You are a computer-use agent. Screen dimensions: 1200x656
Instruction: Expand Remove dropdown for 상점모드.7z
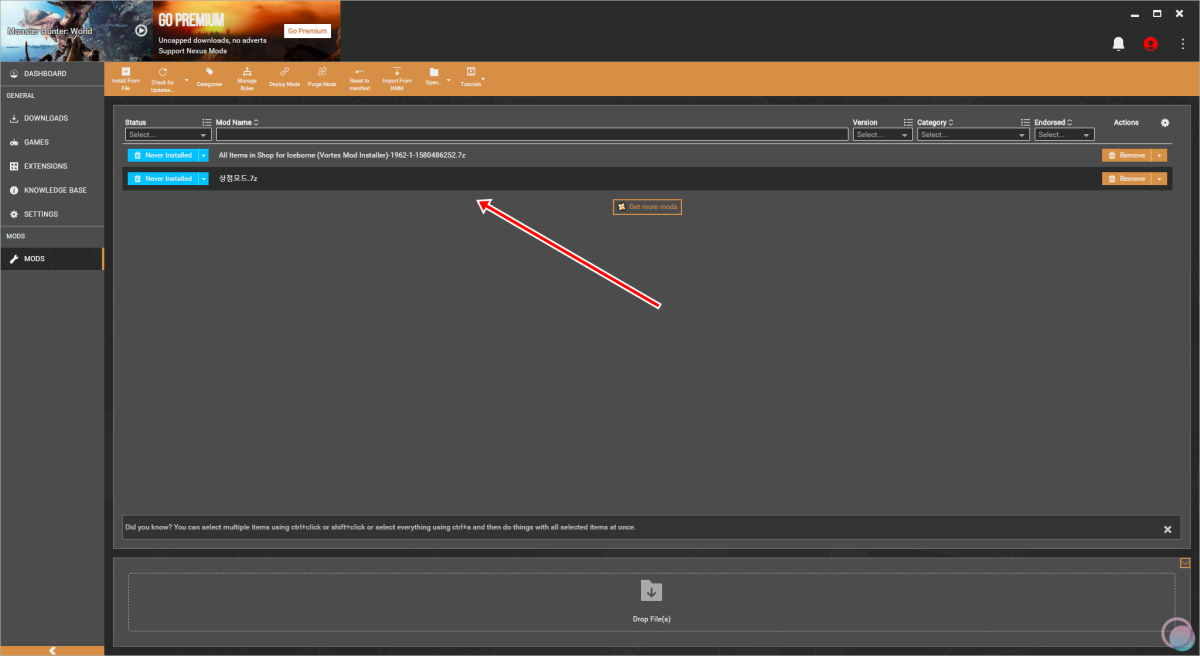[1160, 178]
